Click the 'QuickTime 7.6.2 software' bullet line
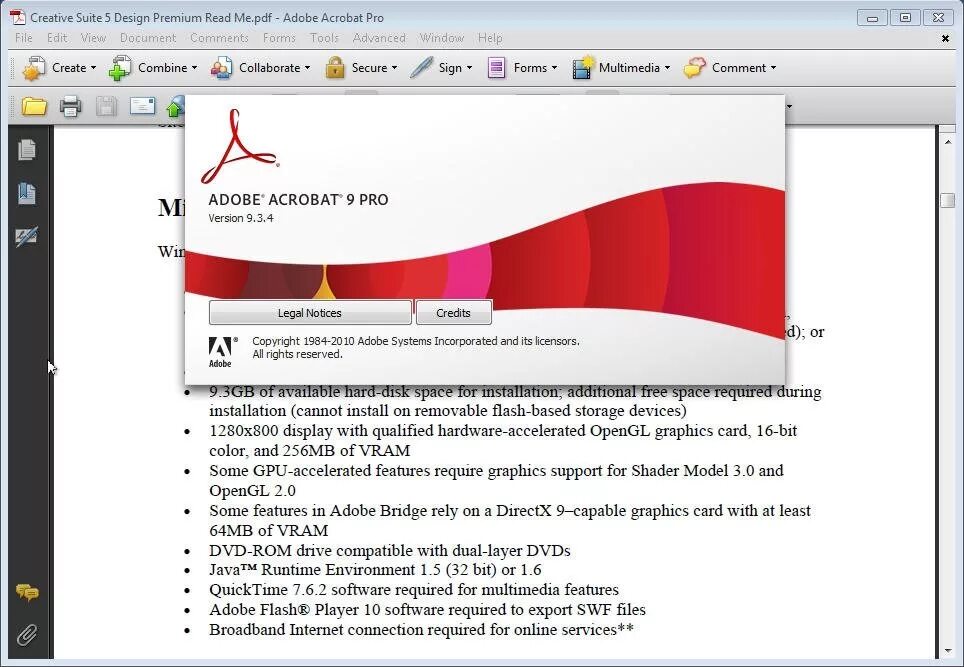 click(x=414, y=590)
